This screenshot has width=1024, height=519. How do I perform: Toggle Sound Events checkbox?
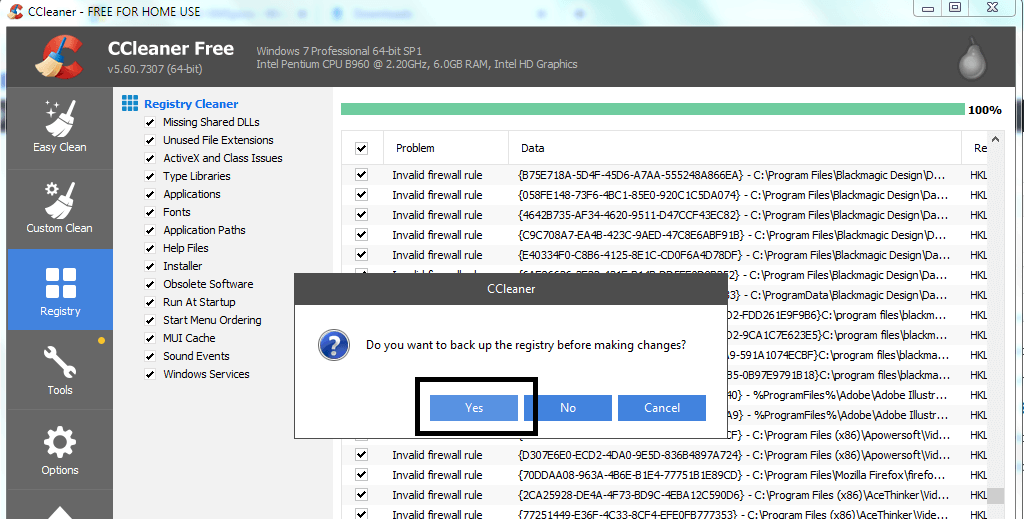coord(150,356)
